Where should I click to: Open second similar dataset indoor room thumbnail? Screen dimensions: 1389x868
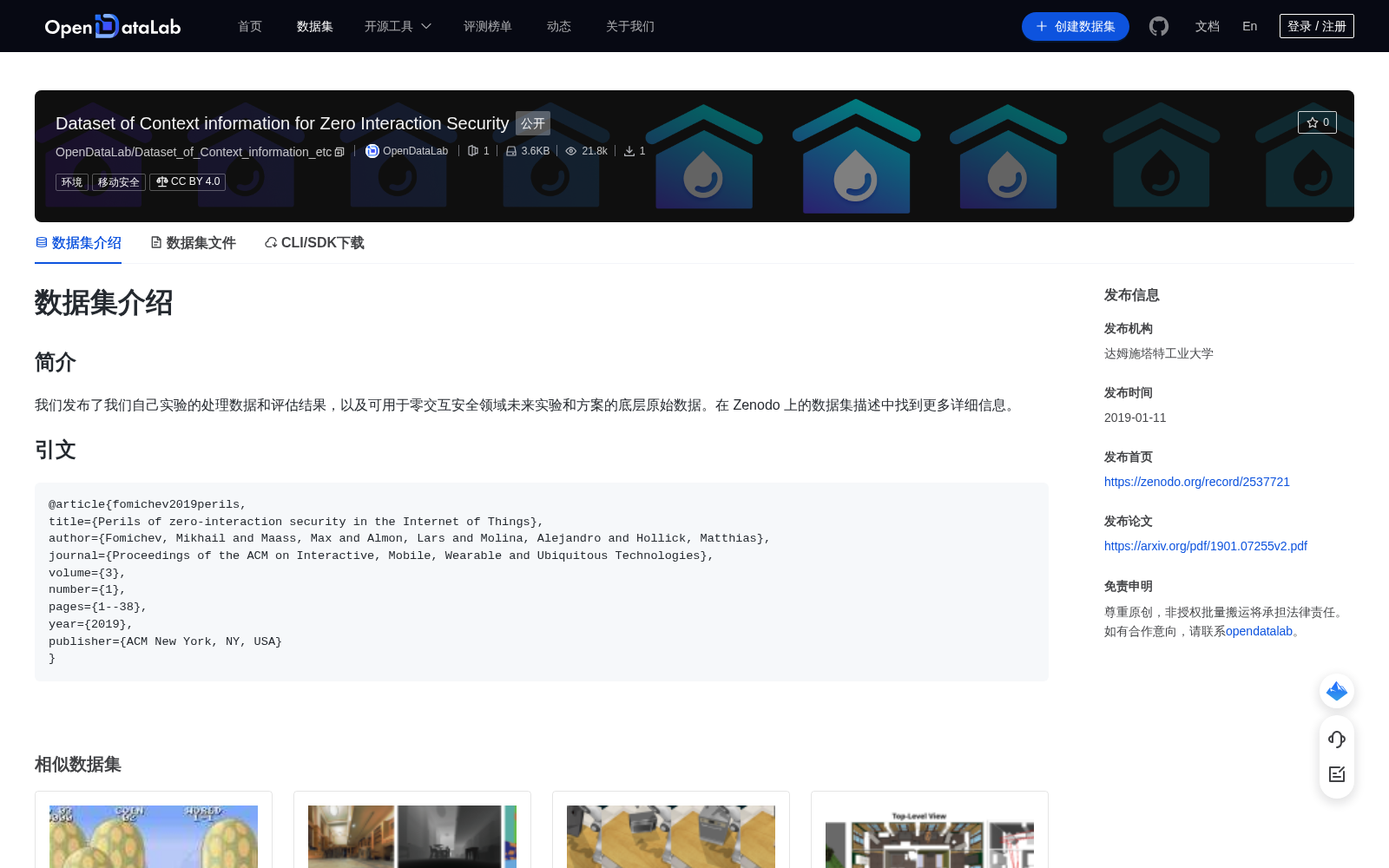tap(412, 837)
